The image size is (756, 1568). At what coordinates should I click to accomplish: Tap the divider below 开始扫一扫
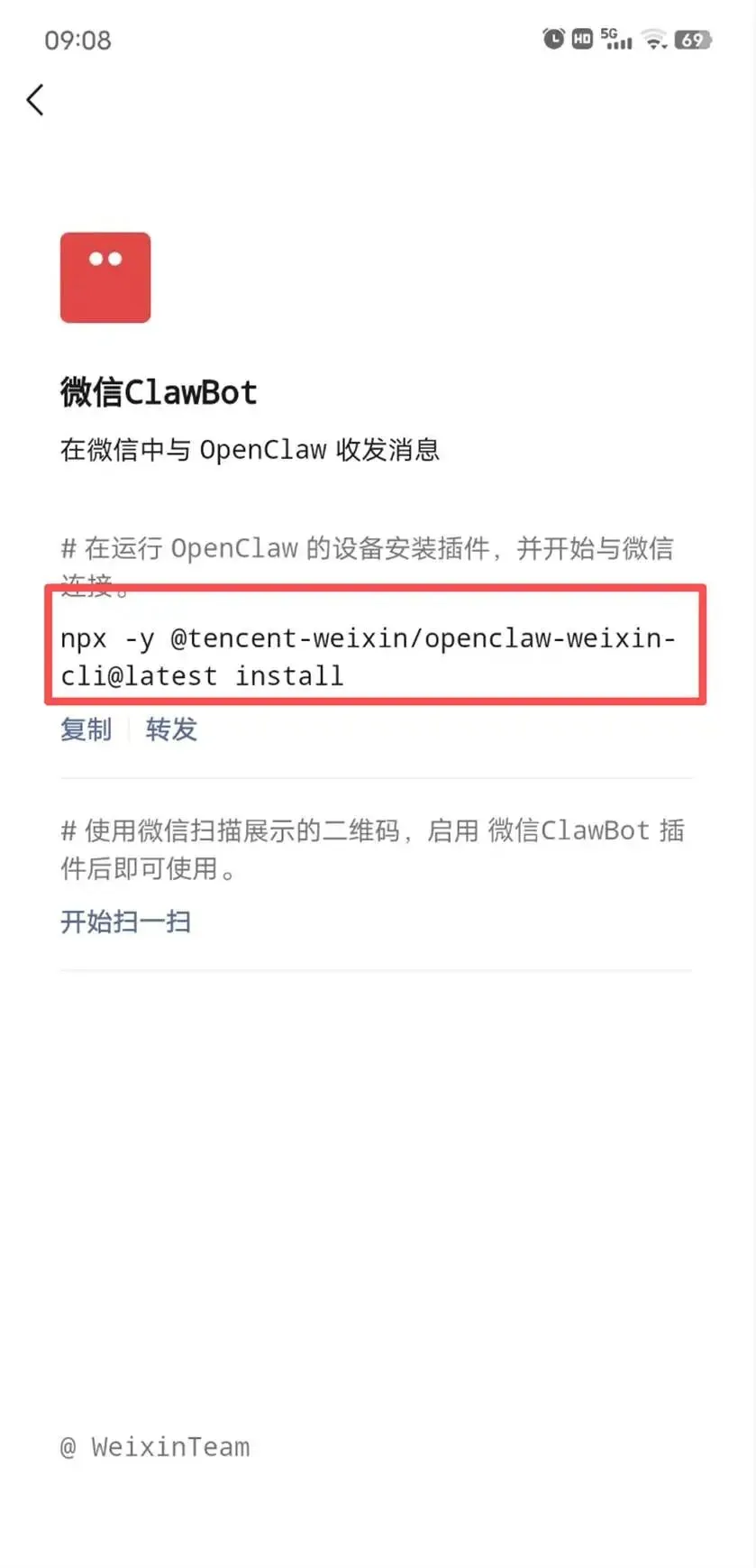tap(377, 971)
